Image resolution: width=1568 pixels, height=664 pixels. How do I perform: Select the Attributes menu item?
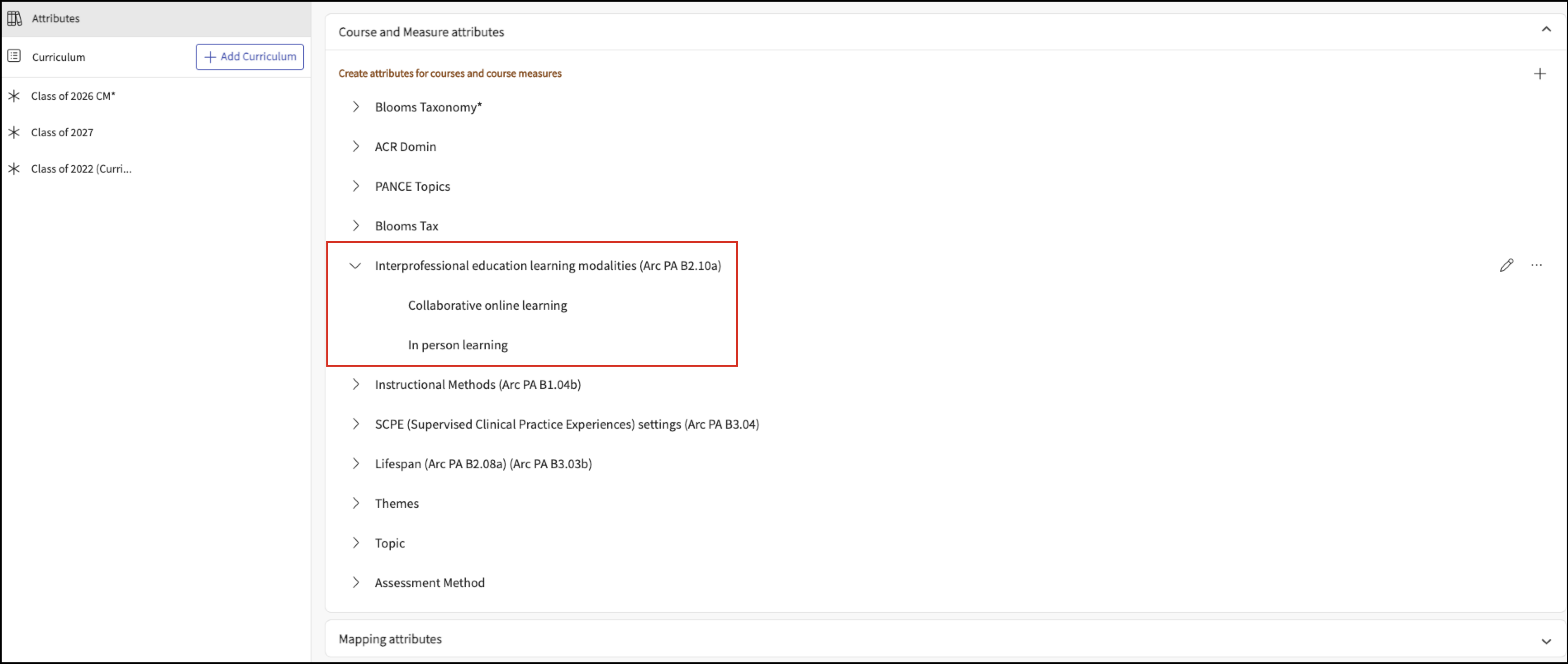tap(56, 18)
